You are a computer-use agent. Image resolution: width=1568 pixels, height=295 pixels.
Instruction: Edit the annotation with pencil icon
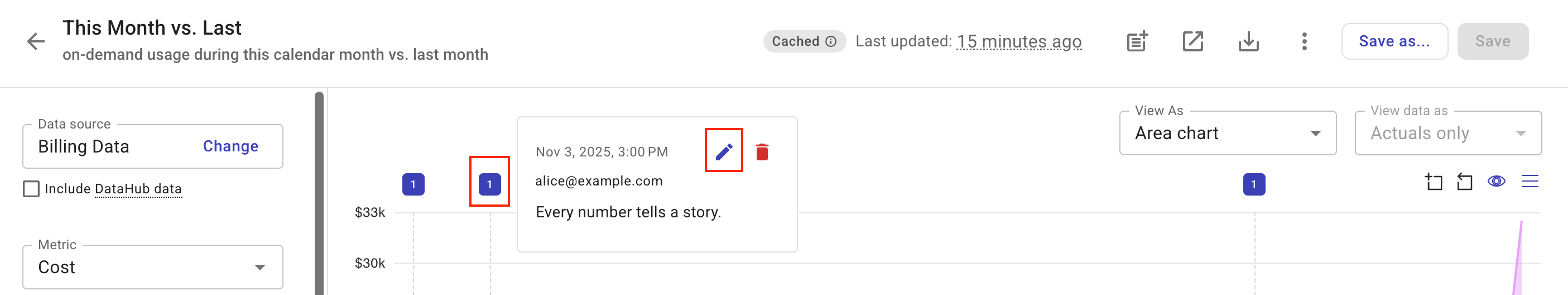click(x=724, y=151)
